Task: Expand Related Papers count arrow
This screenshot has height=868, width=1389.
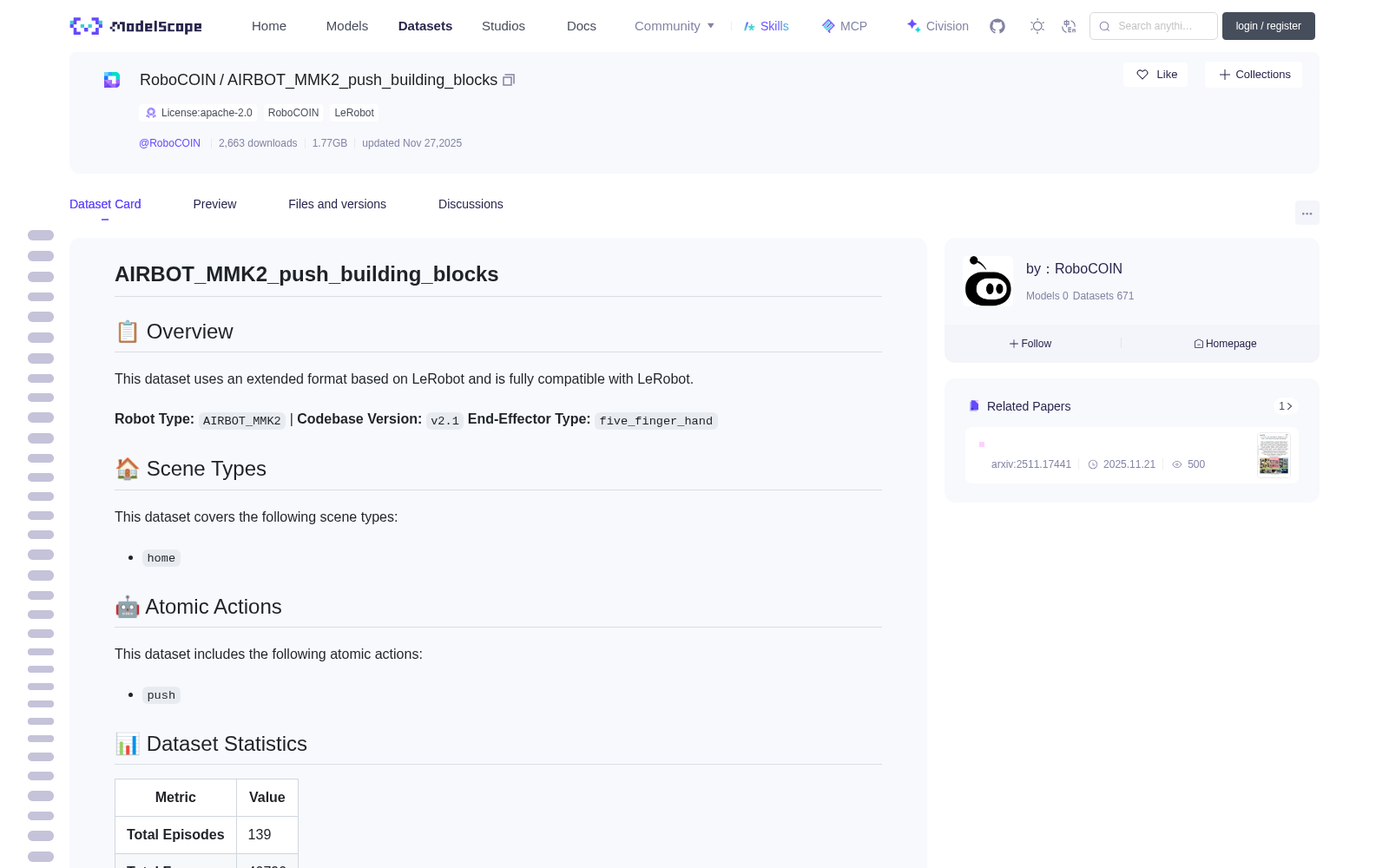Action: 1286,406
